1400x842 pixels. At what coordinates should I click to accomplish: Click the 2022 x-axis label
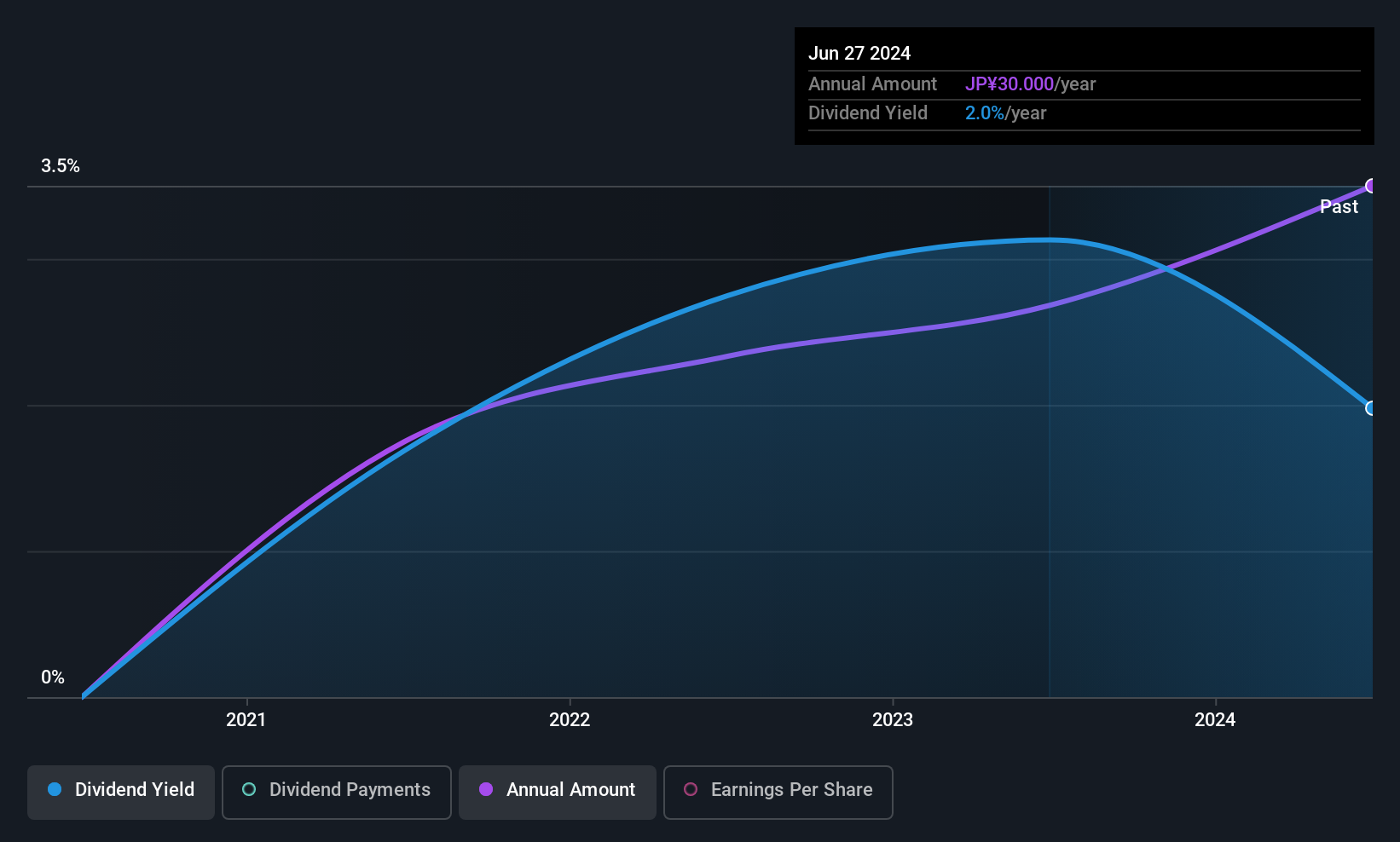[x=570, y=720]
